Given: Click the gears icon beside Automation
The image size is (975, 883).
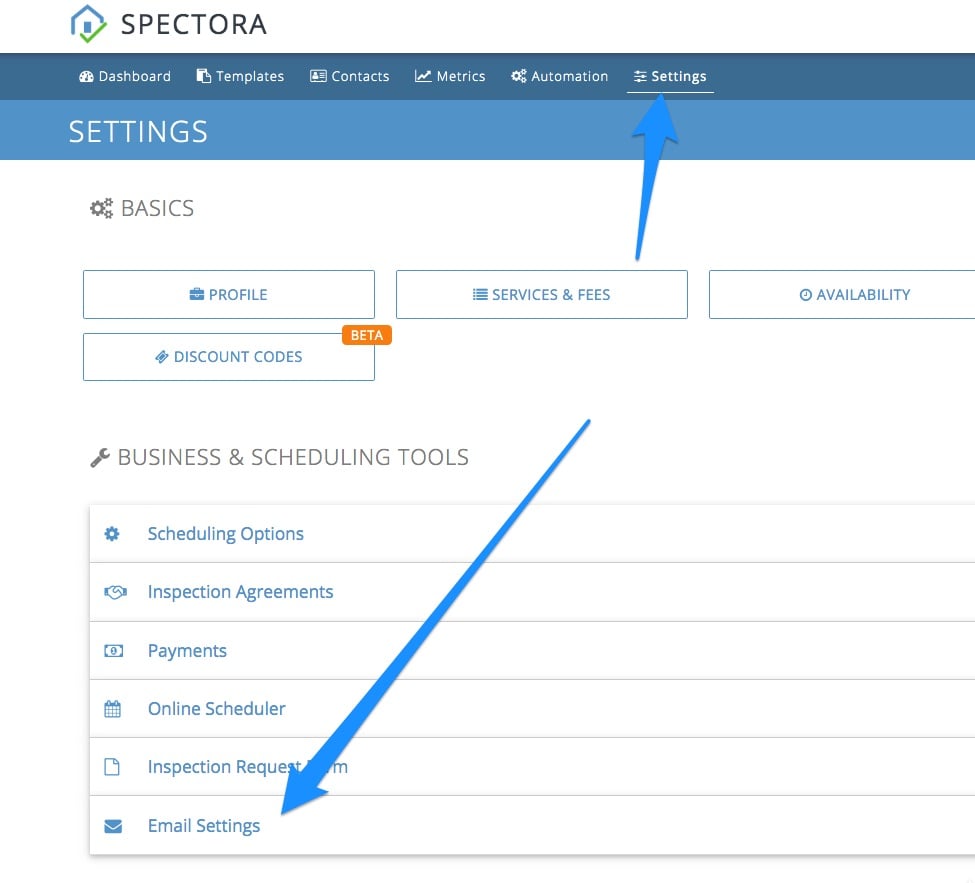Looking at the screenshot, I should (518, 75).
